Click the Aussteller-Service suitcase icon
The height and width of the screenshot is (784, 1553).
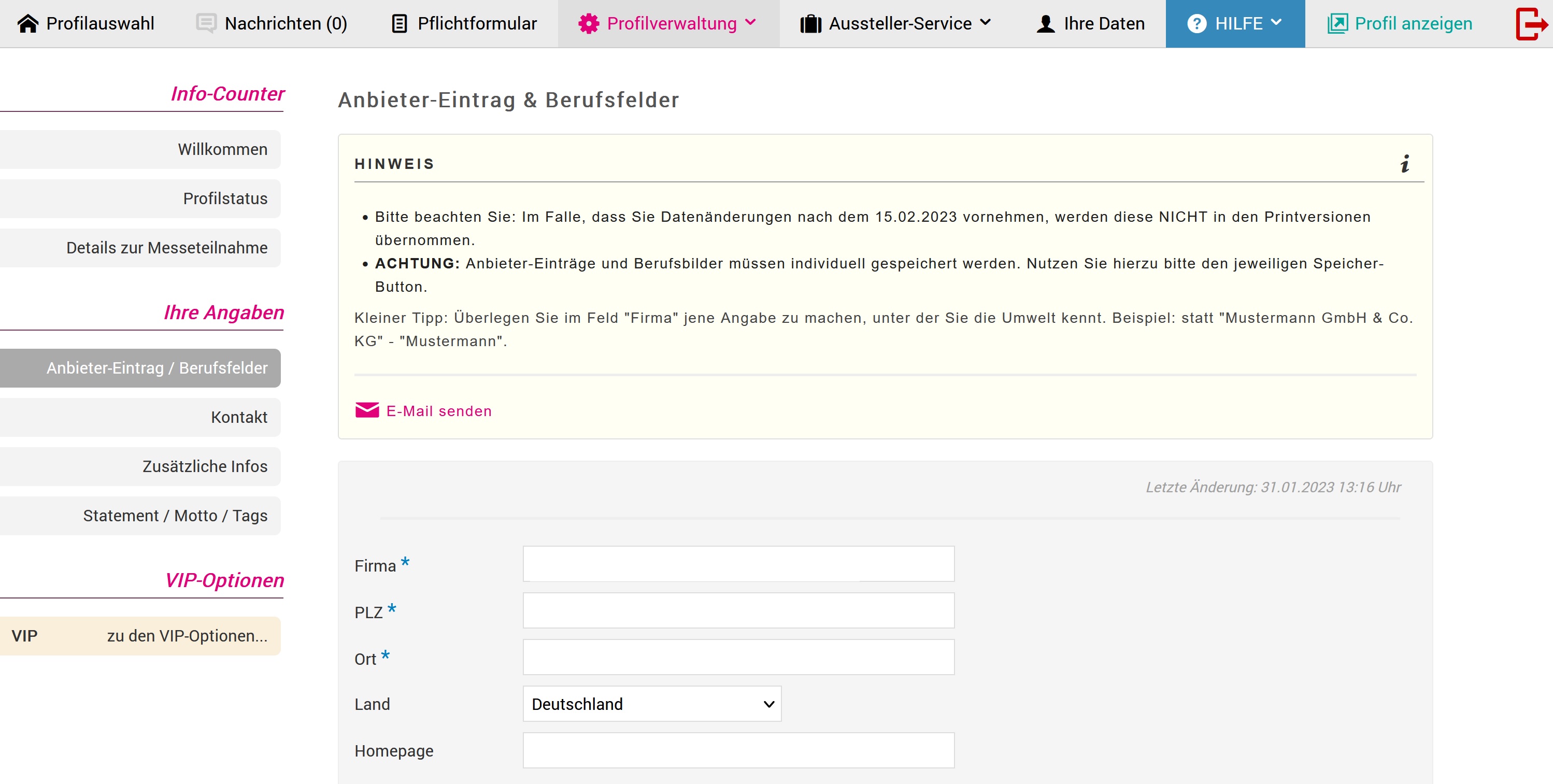tap(810, 23)
